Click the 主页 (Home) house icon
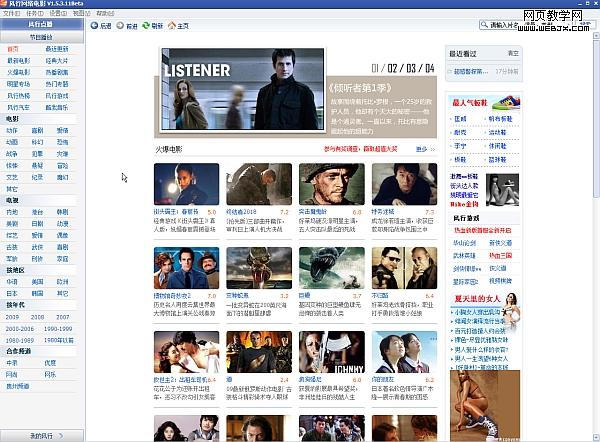The width and height of the screenshot is (600, 442). (170, 26)
